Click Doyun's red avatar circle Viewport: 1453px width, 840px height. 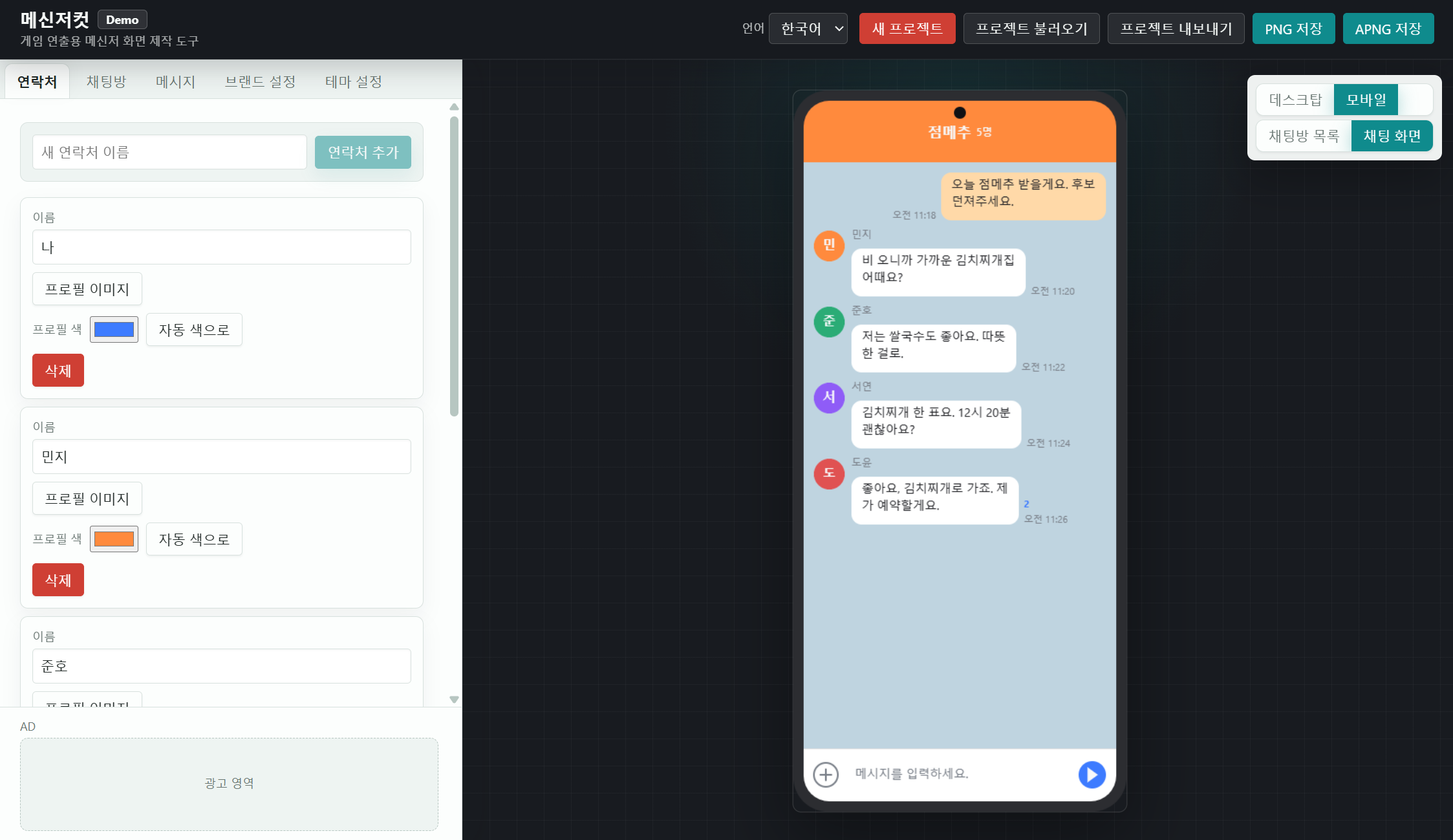(829, 473)
